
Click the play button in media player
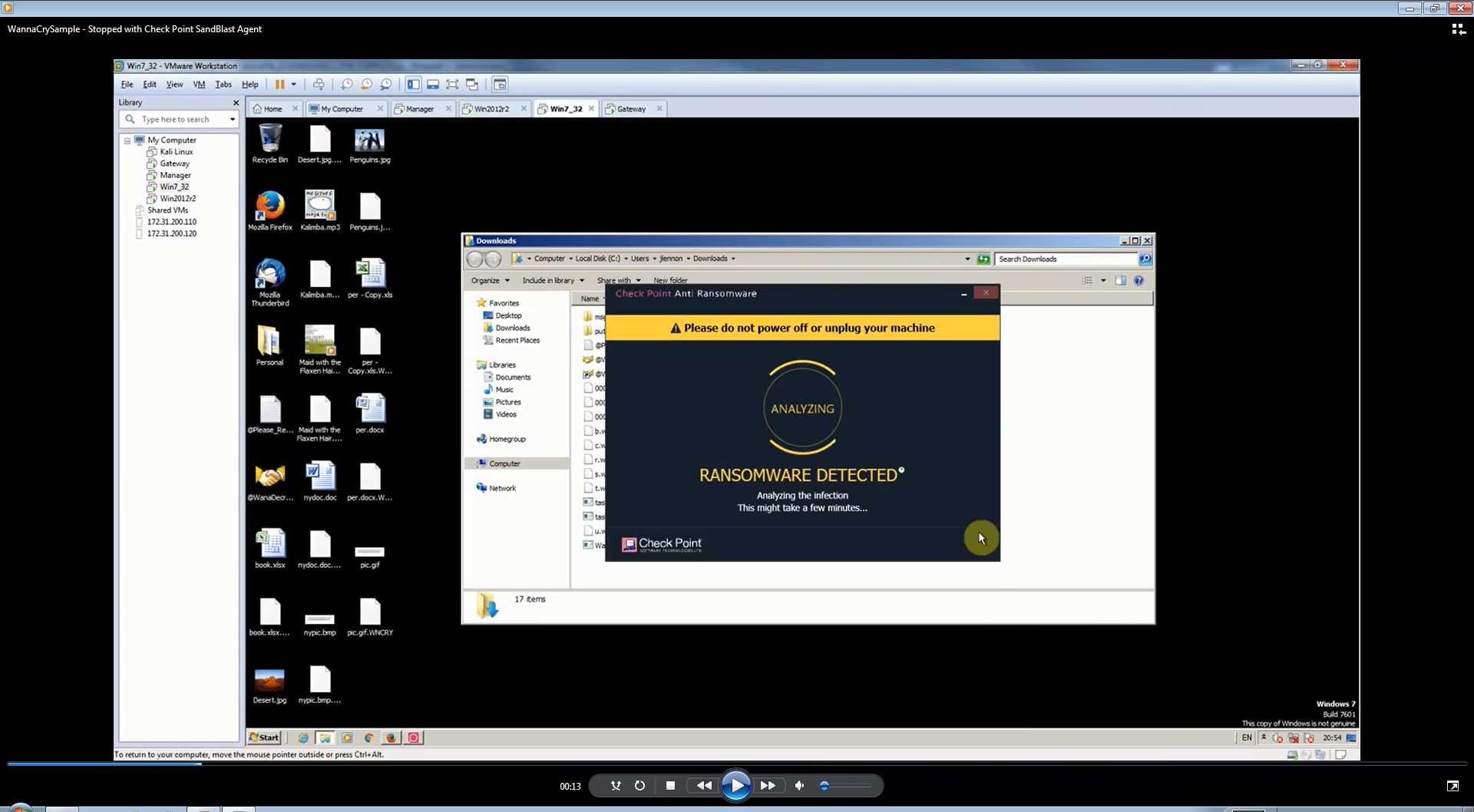coord(735,786)
